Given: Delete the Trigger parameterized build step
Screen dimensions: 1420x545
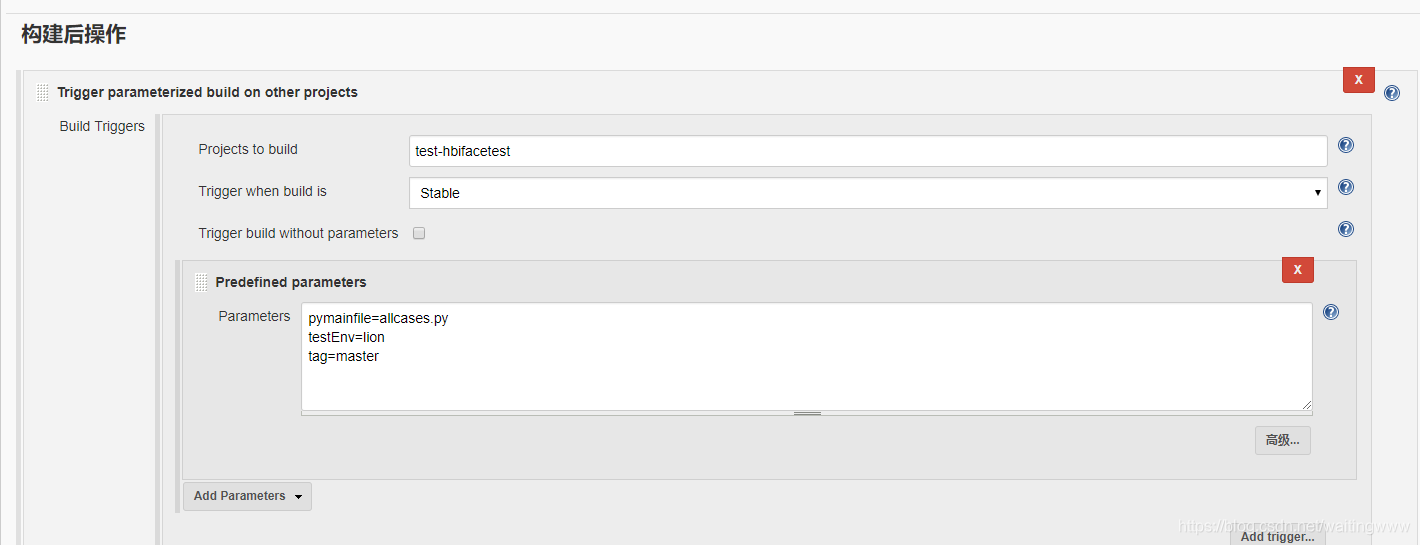Looking at the screenshot, I should (x=1358, y=80).
